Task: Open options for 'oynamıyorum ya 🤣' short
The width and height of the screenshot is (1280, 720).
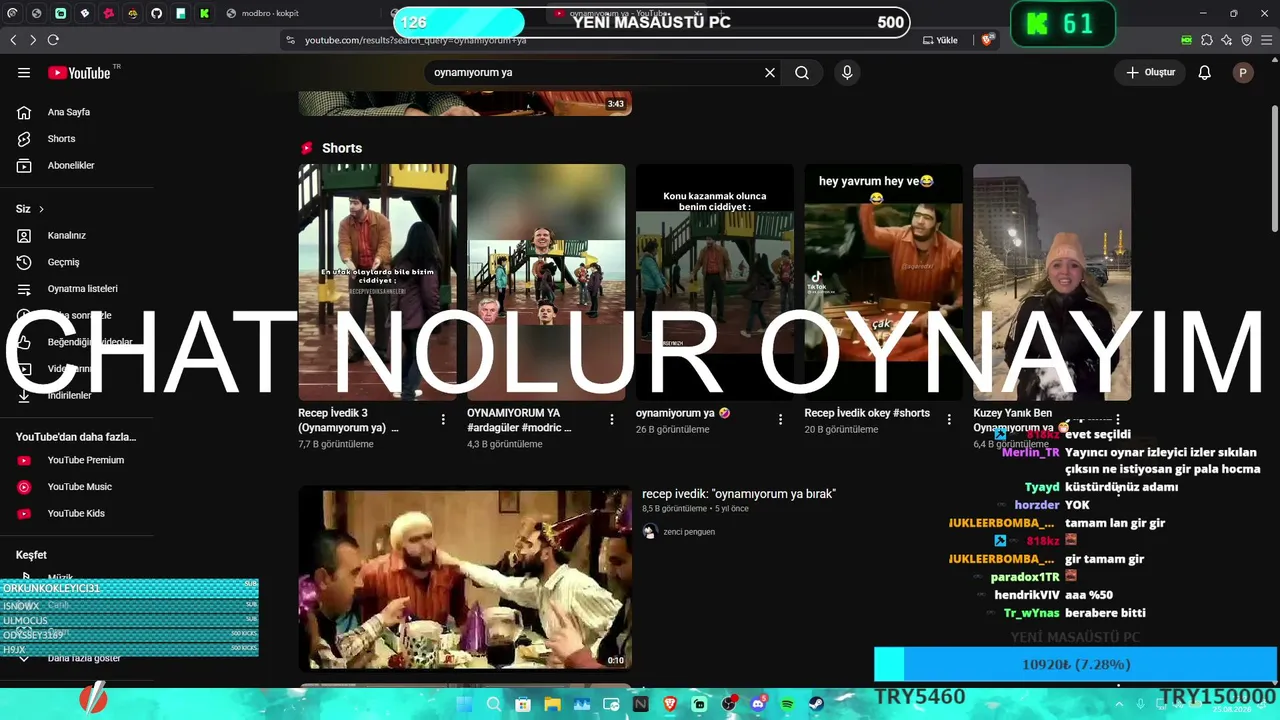Action: point(781,420)
